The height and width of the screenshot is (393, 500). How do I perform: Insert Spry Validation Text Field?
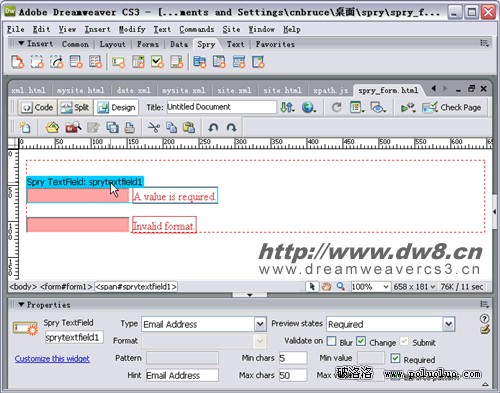(118, 62)
